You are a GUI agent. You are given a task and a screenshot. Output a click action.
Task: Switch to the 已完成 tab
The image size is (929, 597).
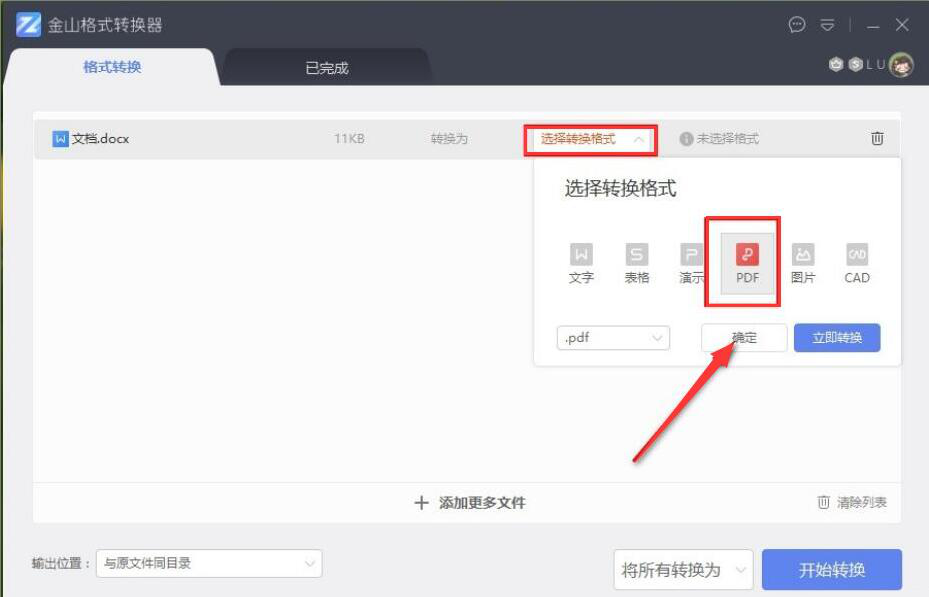click(326, 68)
